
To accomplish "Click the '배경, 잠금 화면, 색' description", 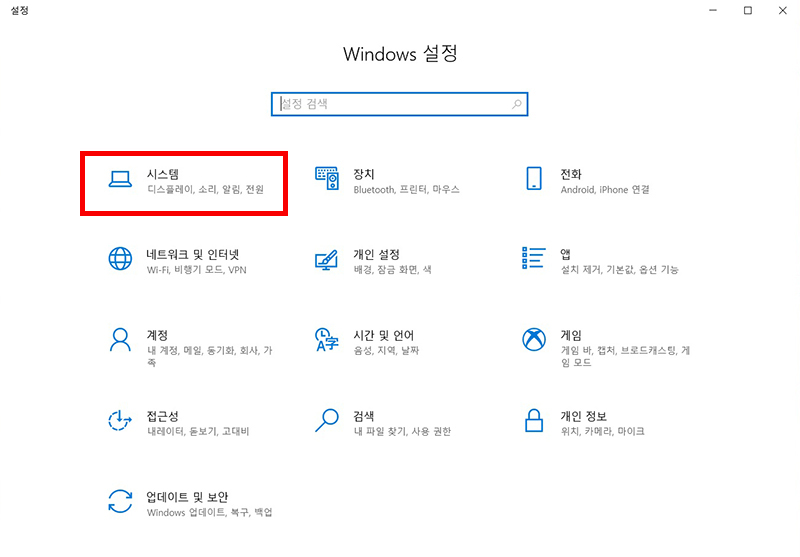I will [x=392, y=270].
